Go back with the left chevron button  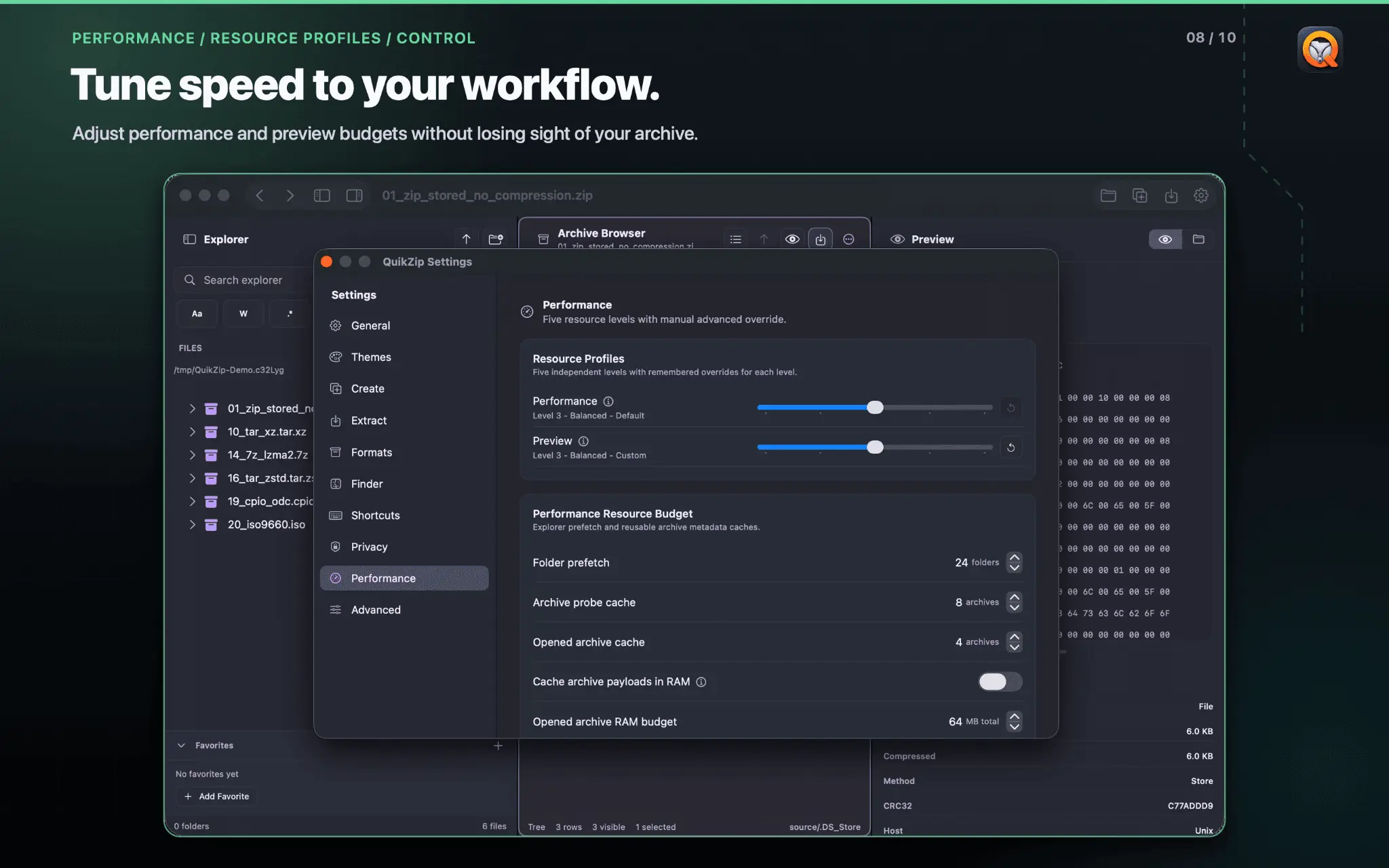tap(259, 195)
